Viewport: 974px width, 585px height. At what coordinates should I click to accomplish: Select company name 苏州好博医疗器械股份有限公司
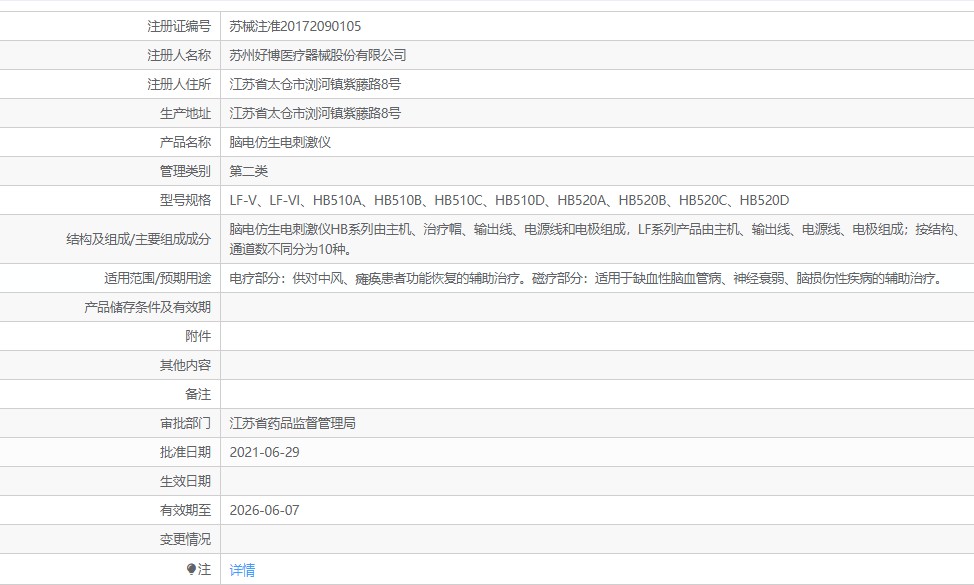(317, 55)
